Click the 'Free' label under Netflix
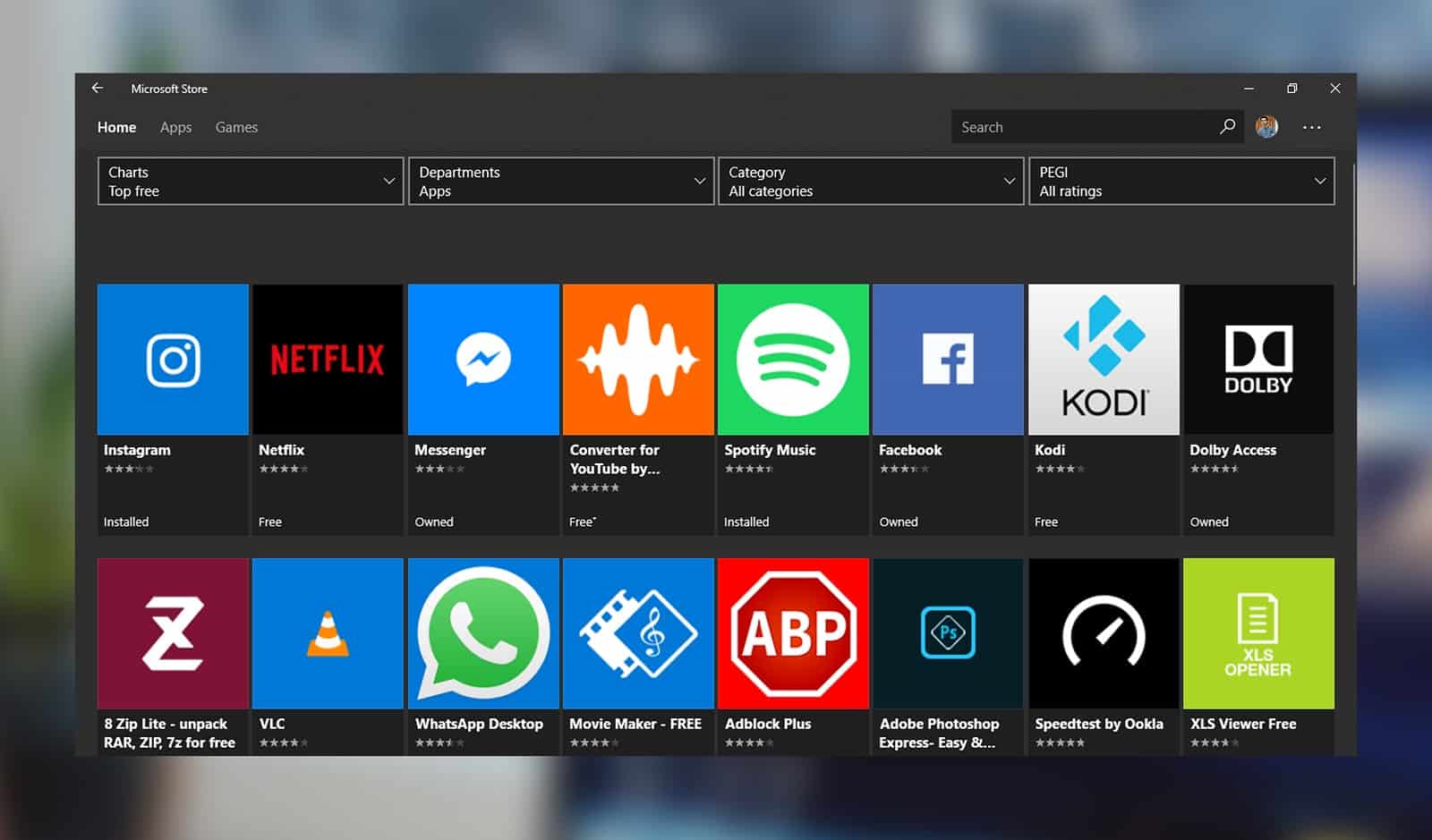1432x840 pixels. pos(270,522)
